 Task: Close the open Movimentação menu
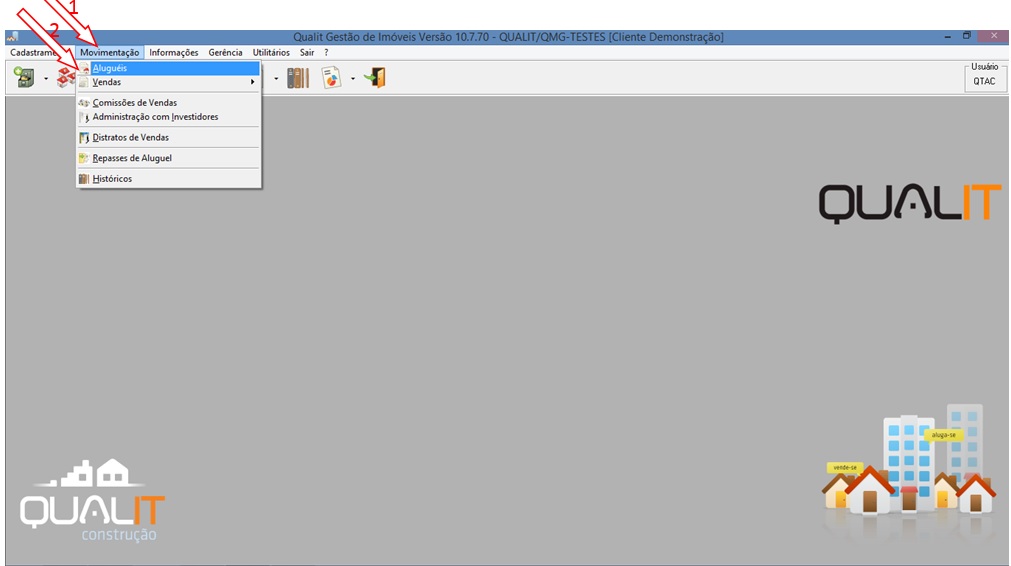(x=109, y=52)
